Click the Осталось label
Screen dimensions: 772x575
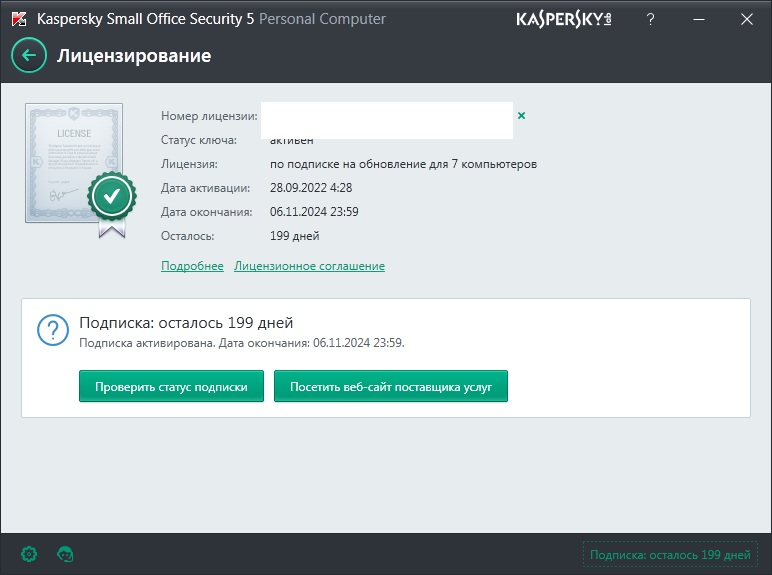[x=188, y=236]
